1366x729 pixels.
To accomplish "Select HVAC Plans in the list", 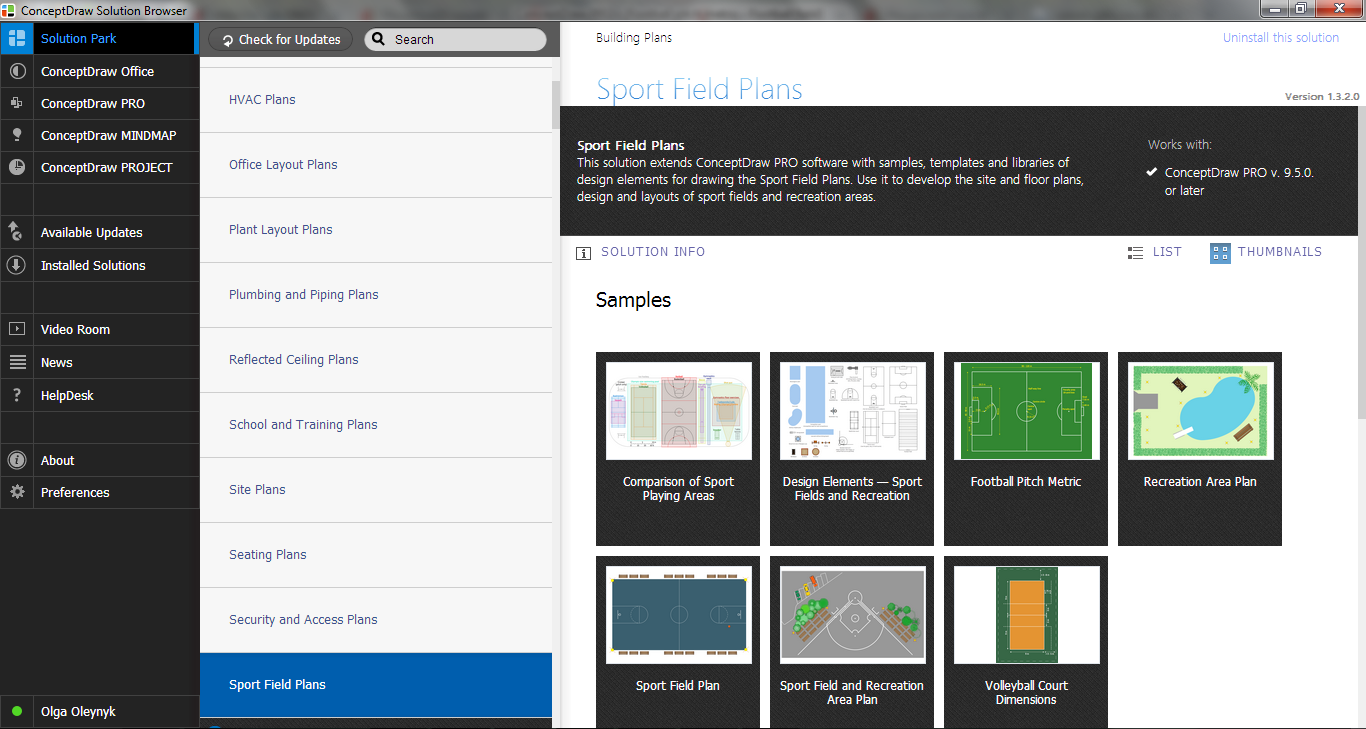I will (376, 100).
